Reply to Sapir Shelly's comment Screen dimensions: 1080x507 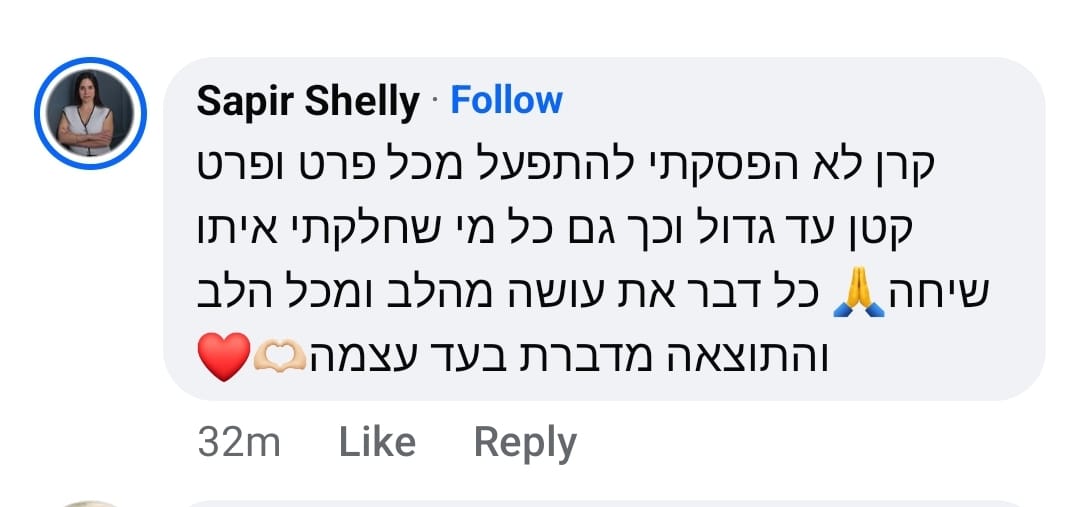tap(525, 442)
